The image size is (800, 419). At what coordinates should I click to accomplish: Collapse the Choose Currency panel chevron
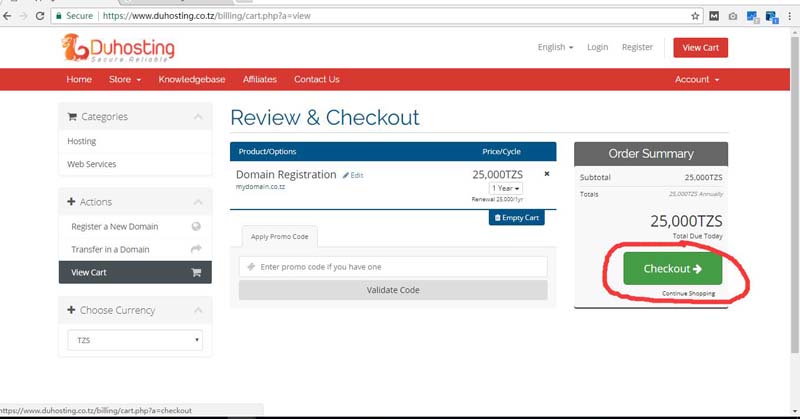coord(198,310)
